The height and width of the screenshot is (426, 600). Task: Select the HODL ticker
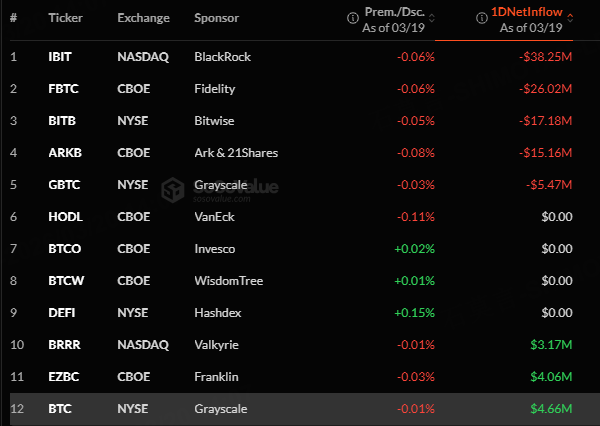63,217
